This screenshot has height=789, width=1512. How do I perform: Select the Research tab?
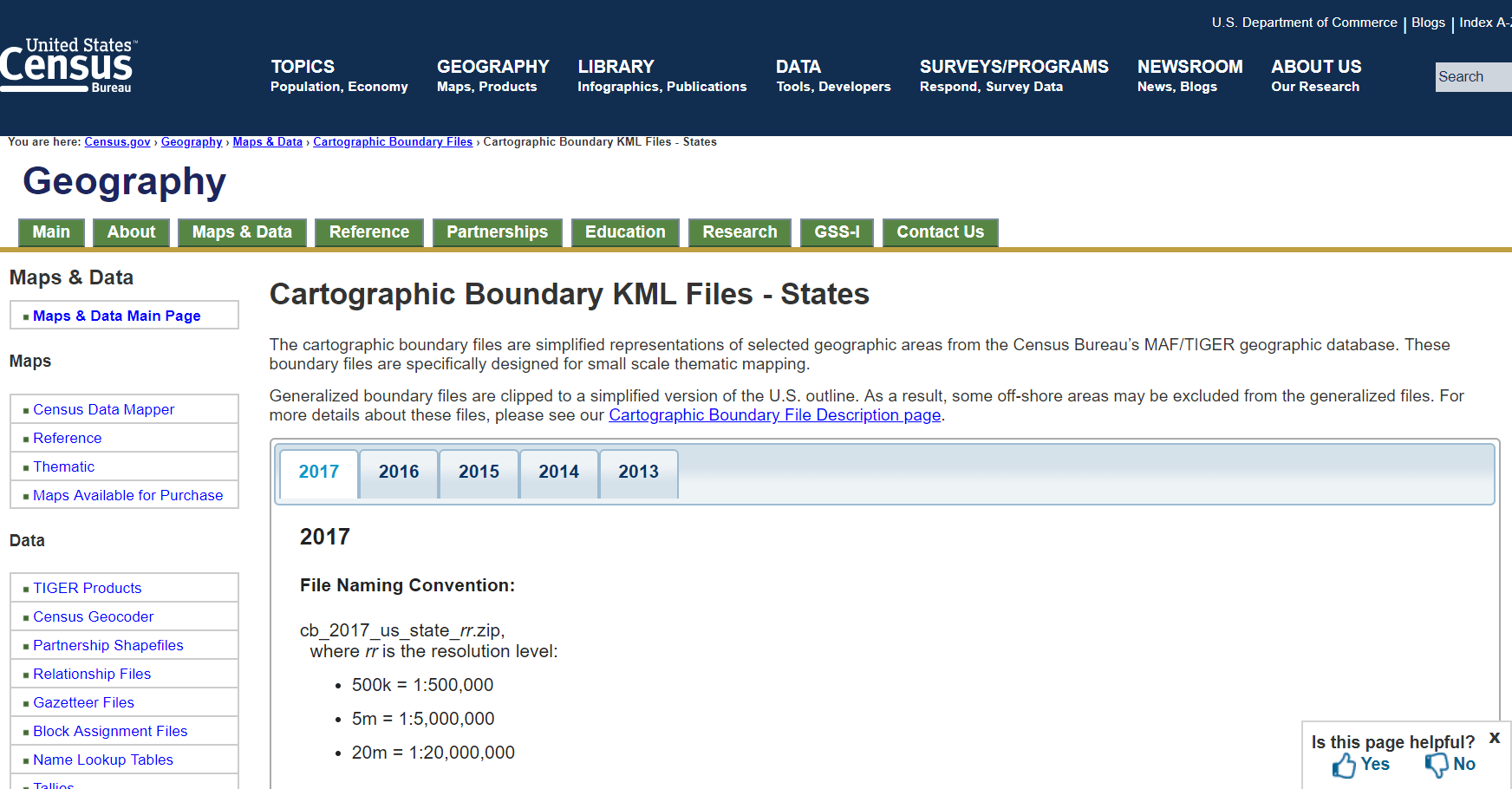point(740,232)
